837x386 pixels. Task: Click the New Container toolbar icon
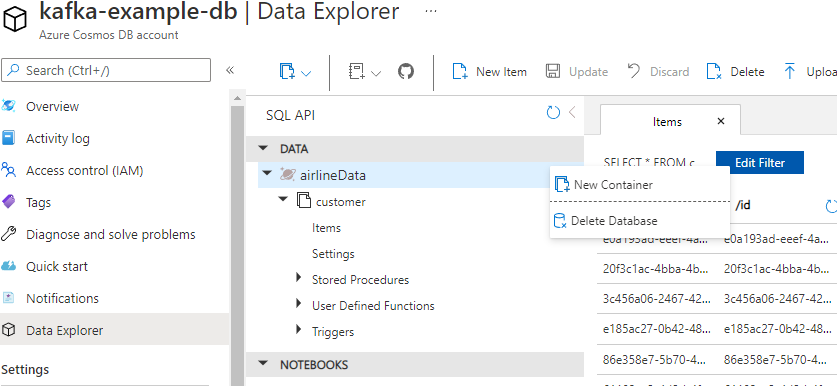pyautogui.click(x=288, y=72)
